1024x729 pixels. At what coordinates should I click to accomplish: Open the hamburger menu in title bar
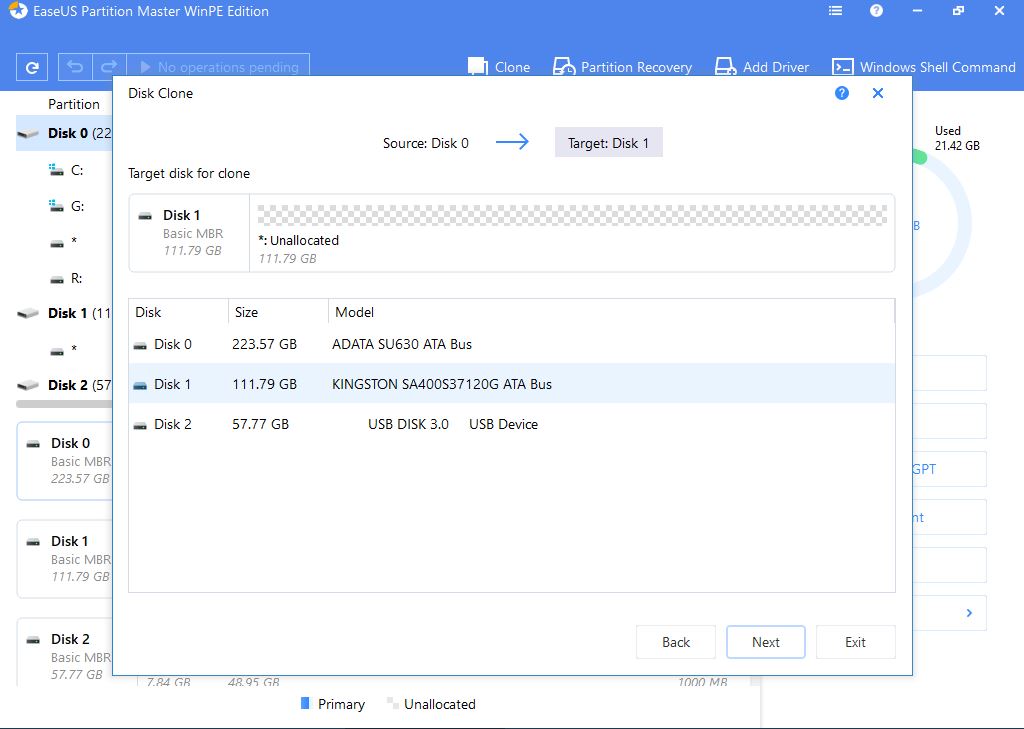pyautogui.click(x=835, y=11)
